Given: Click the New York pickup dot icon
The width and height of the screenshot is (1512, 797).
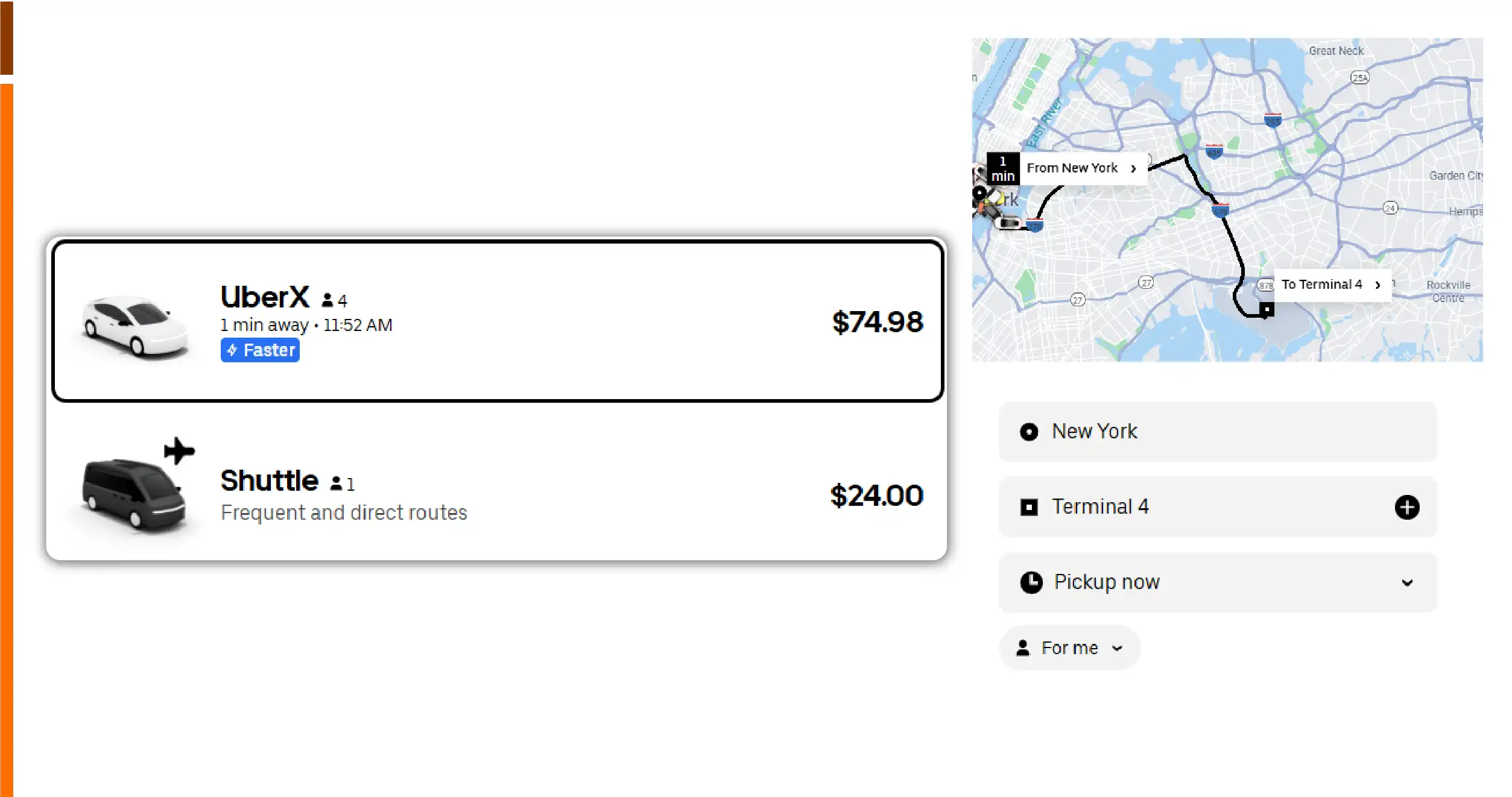Looking at the screenshot, I should (1029, 432).
